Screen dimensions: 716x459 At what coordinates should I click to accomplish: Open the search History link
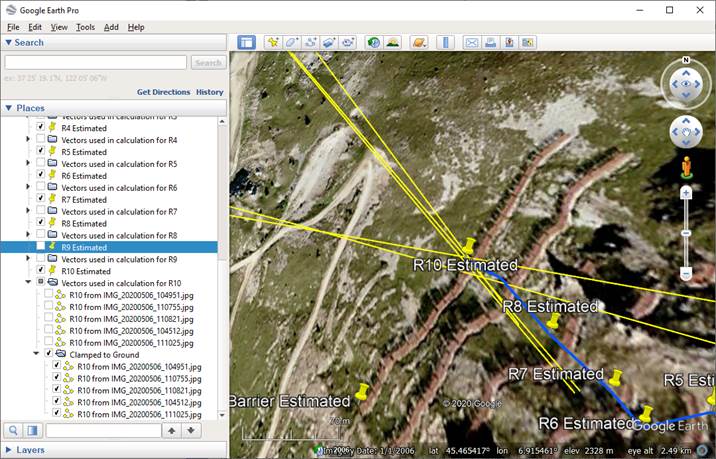pos(210,92)
